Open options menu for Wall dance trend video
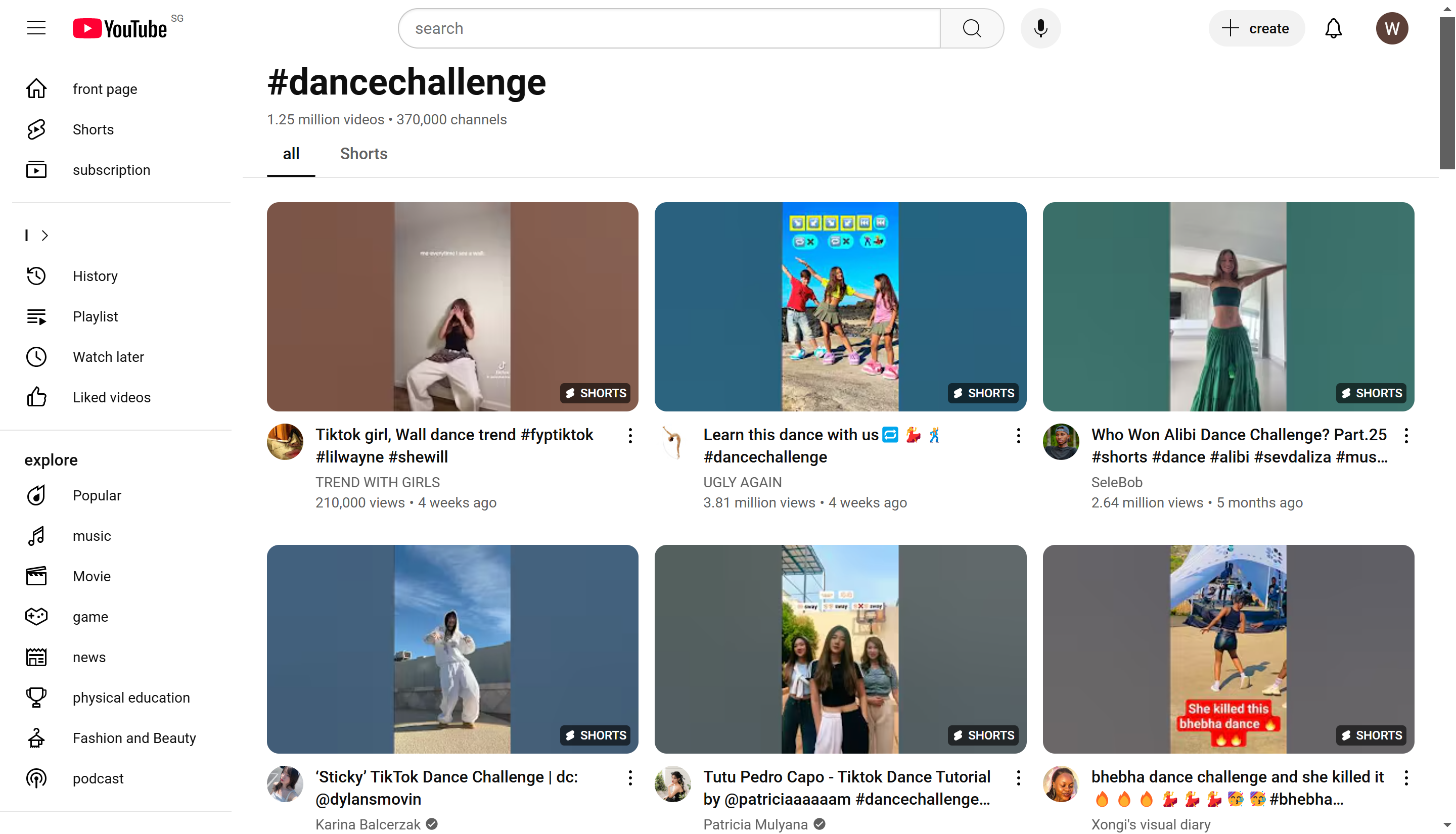This screenshot has height=834, width=1456. click(x=630, y=436)
